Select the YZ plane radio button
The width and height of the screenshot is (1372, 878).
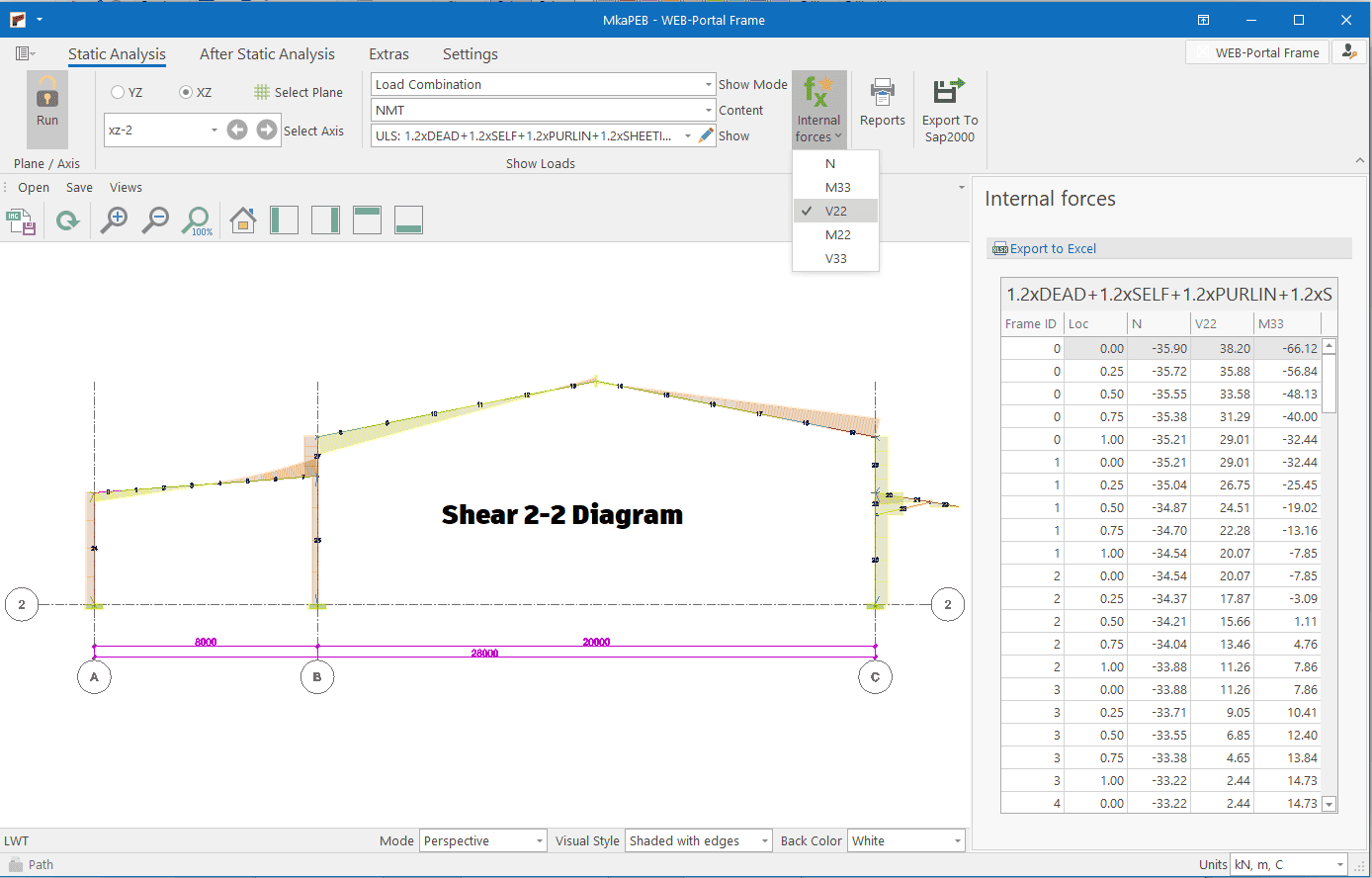118,92
